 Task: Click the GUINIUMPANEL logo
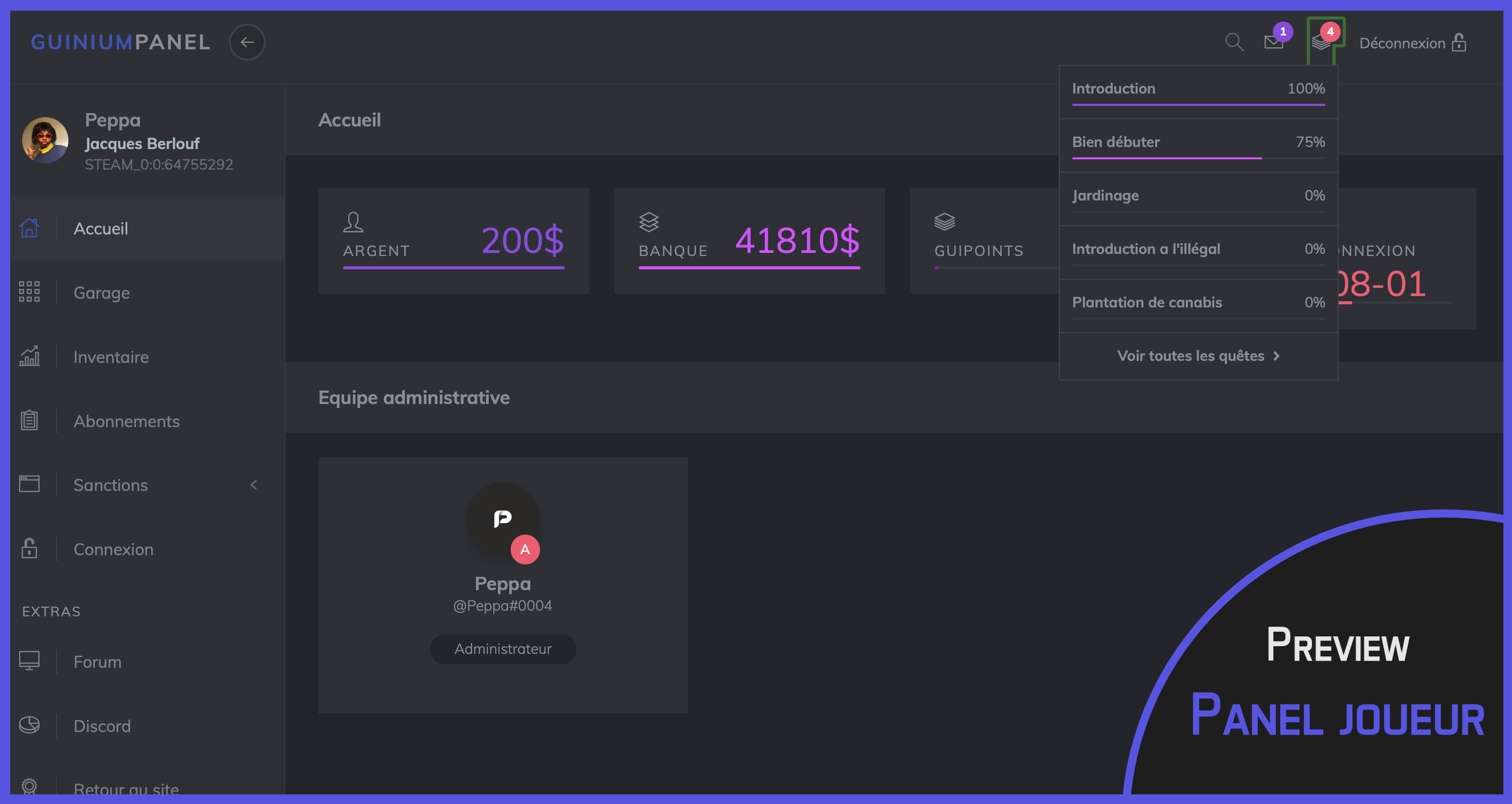point(120,42)
